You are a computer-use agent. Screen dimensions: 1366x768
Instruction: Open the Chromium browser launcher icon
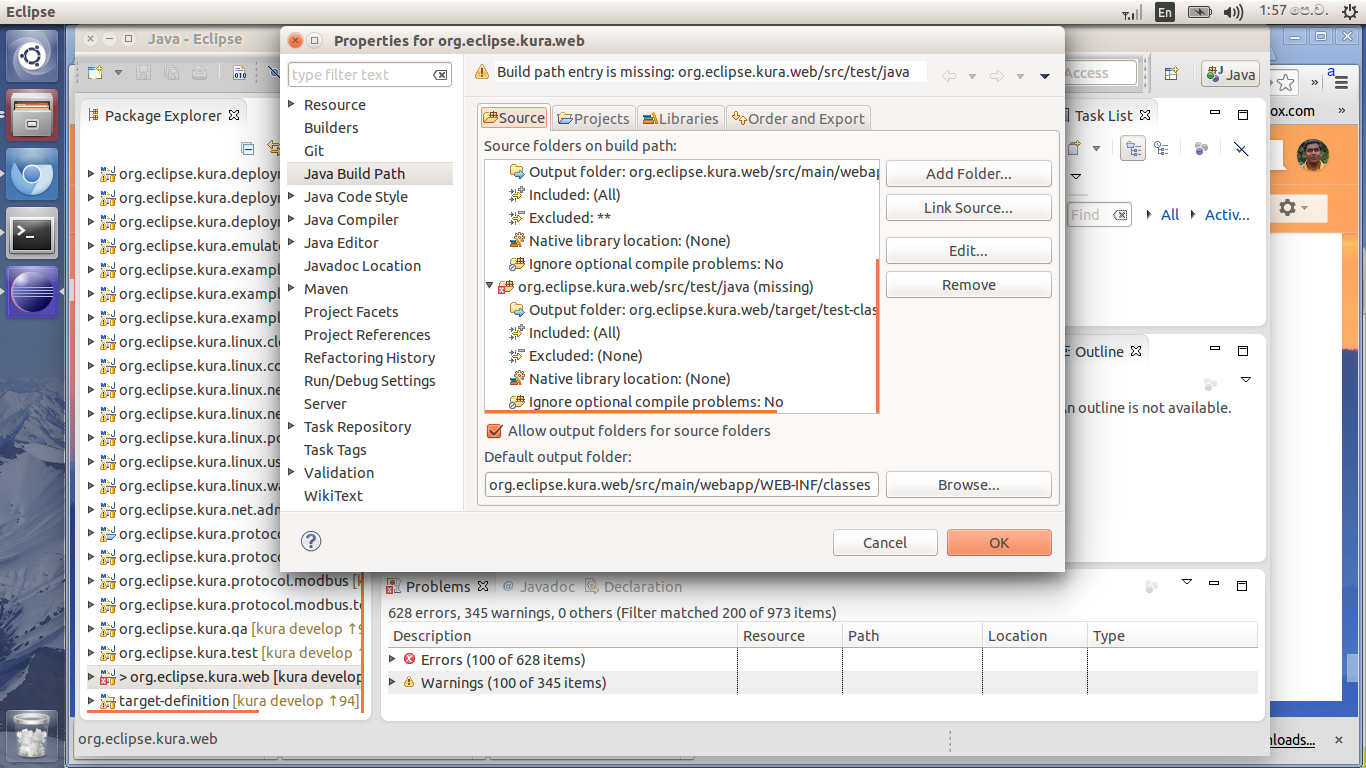click(33, 176)
